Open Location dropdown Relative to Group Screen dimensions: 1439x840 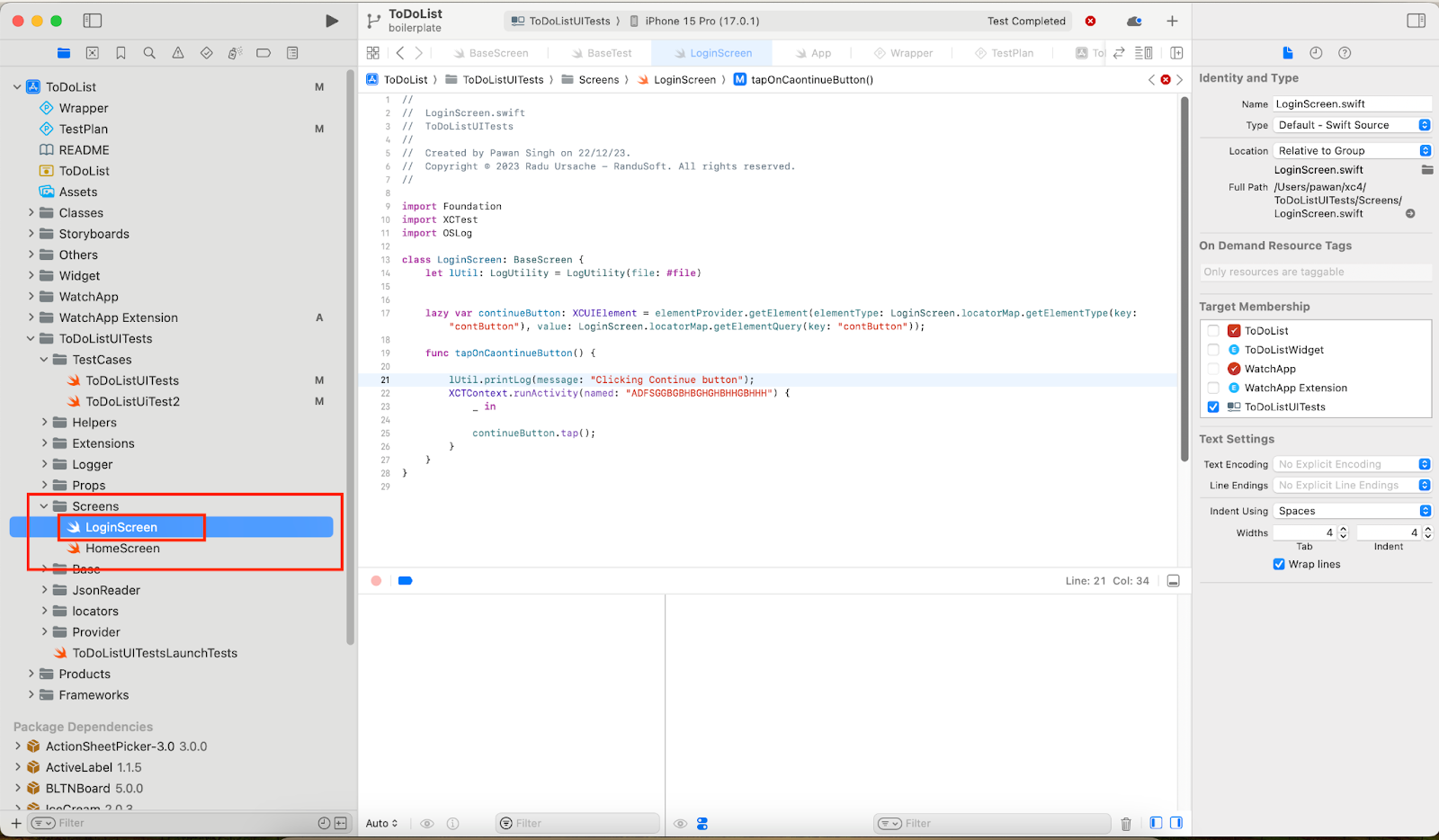coord(1353,150)
